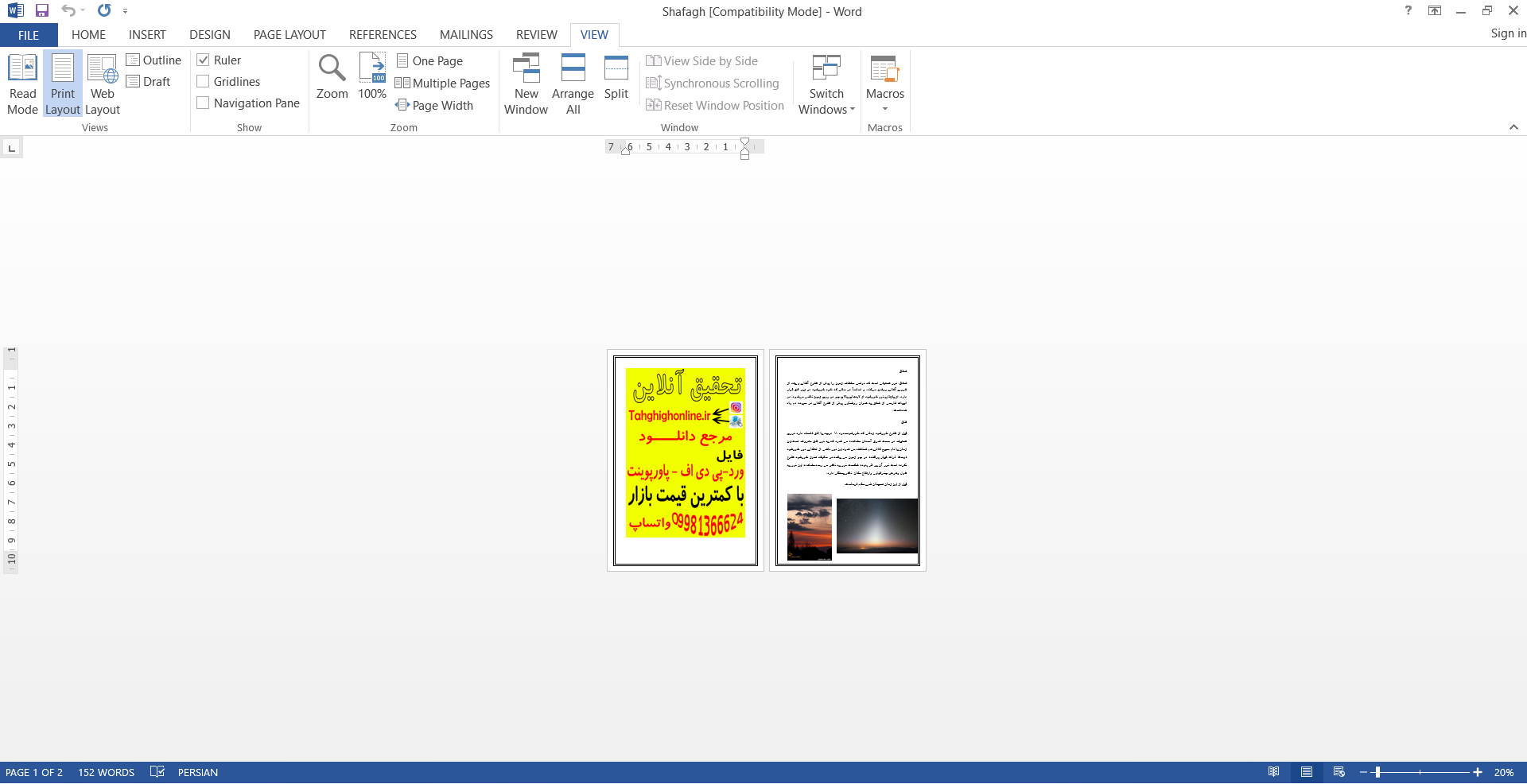This screenshot has width=1527, height=784.
Task: Open Customize Quick Access Toolbar dropdown
Action: (126, 11)
